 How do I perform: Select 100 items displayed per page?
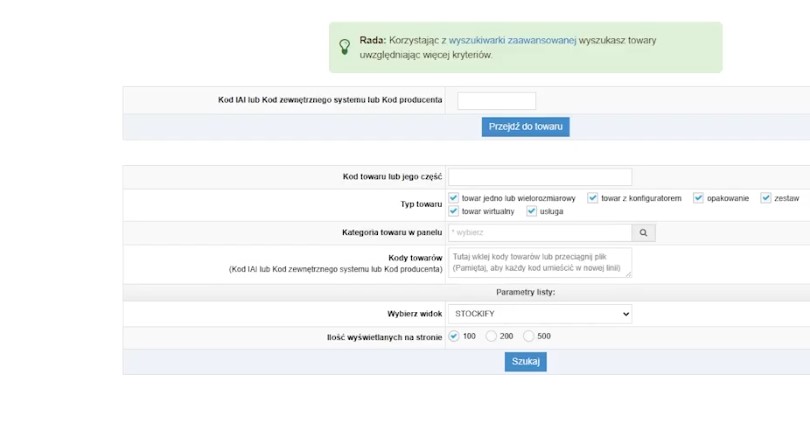click(x=454, y=336)
